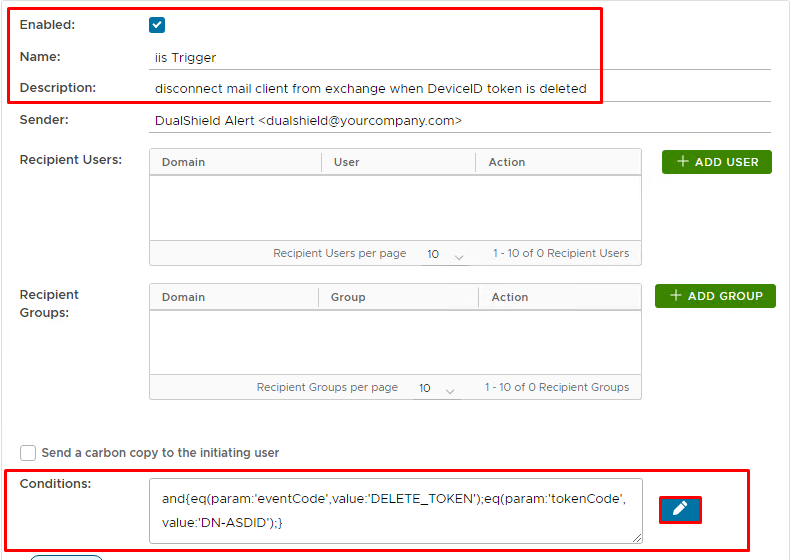Select Domain column header in Recipient Groups
This screenshot has width=798, height=560.
coord(184,297)
